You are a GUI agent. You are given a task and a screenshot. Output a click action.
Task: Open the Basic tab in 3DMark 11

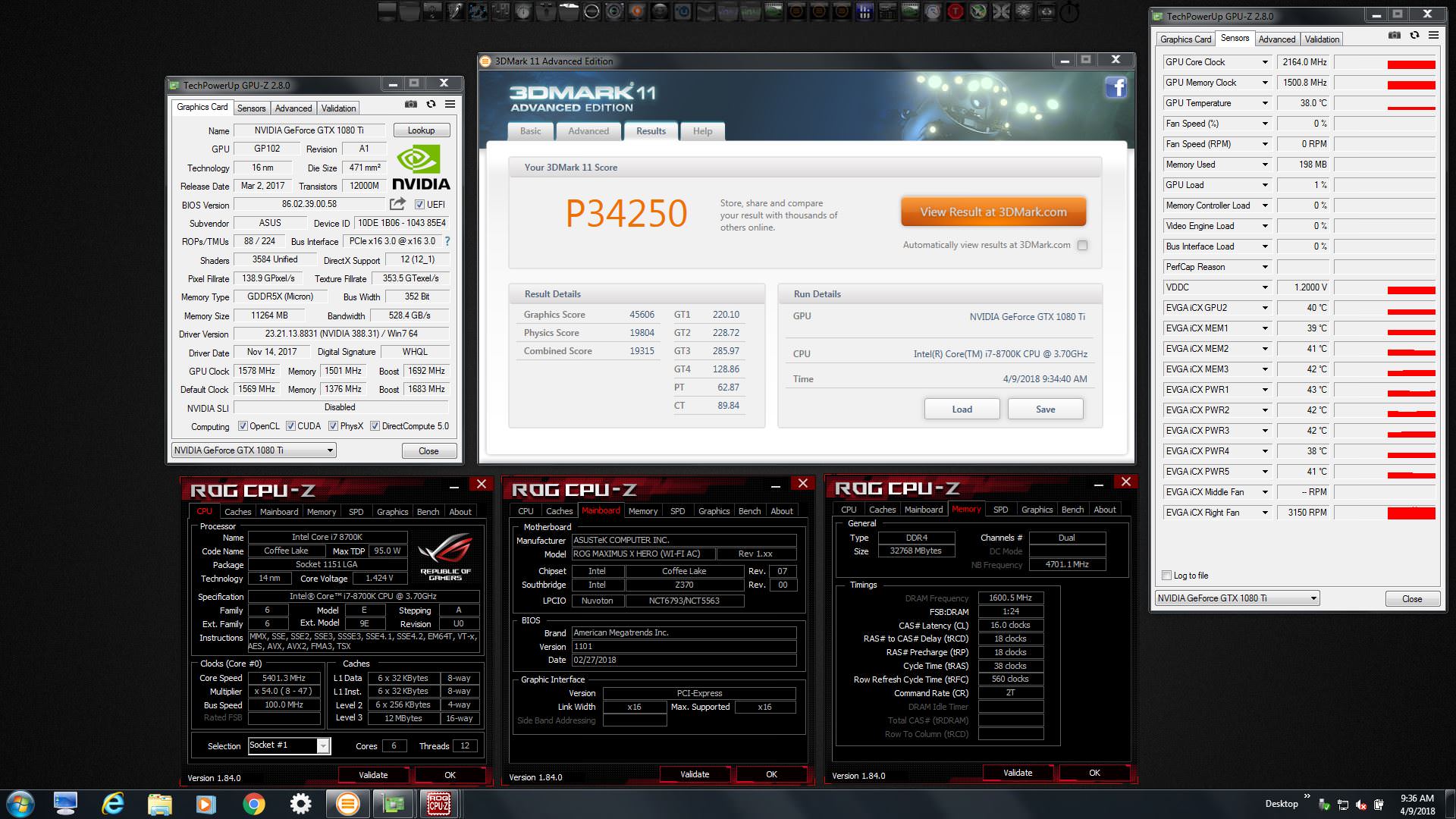[531, 131]
